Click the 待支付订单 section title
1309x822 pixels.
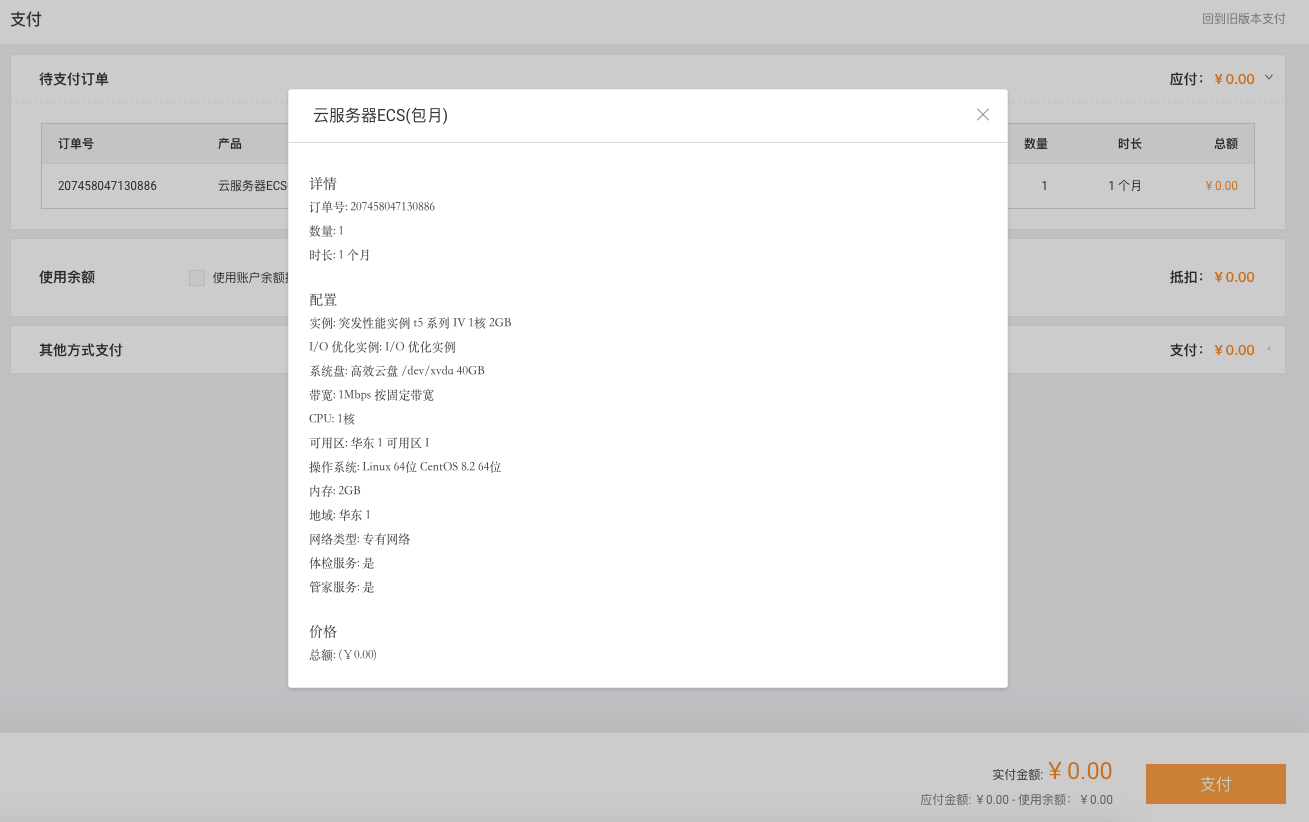pyautogui.click(x=74, y=79)
